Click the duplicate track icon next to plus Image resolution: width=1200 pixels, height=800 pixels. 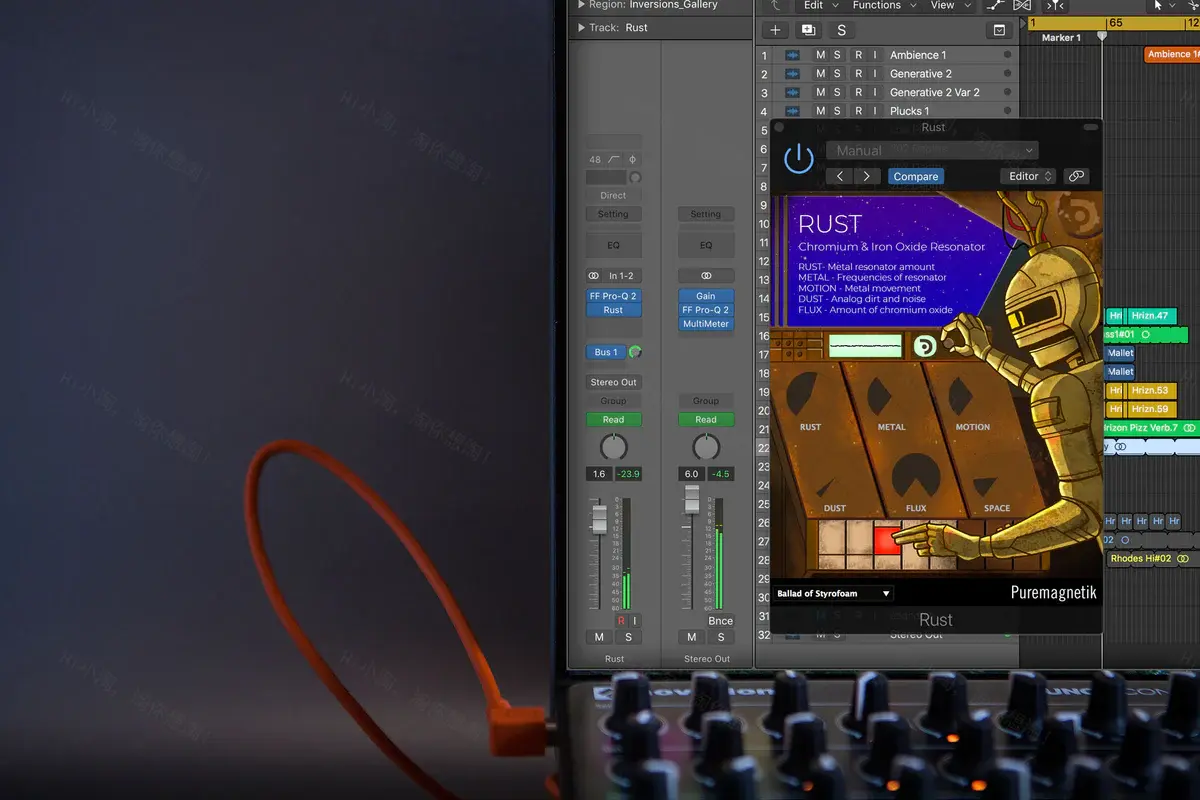click(x=808, y=30)
